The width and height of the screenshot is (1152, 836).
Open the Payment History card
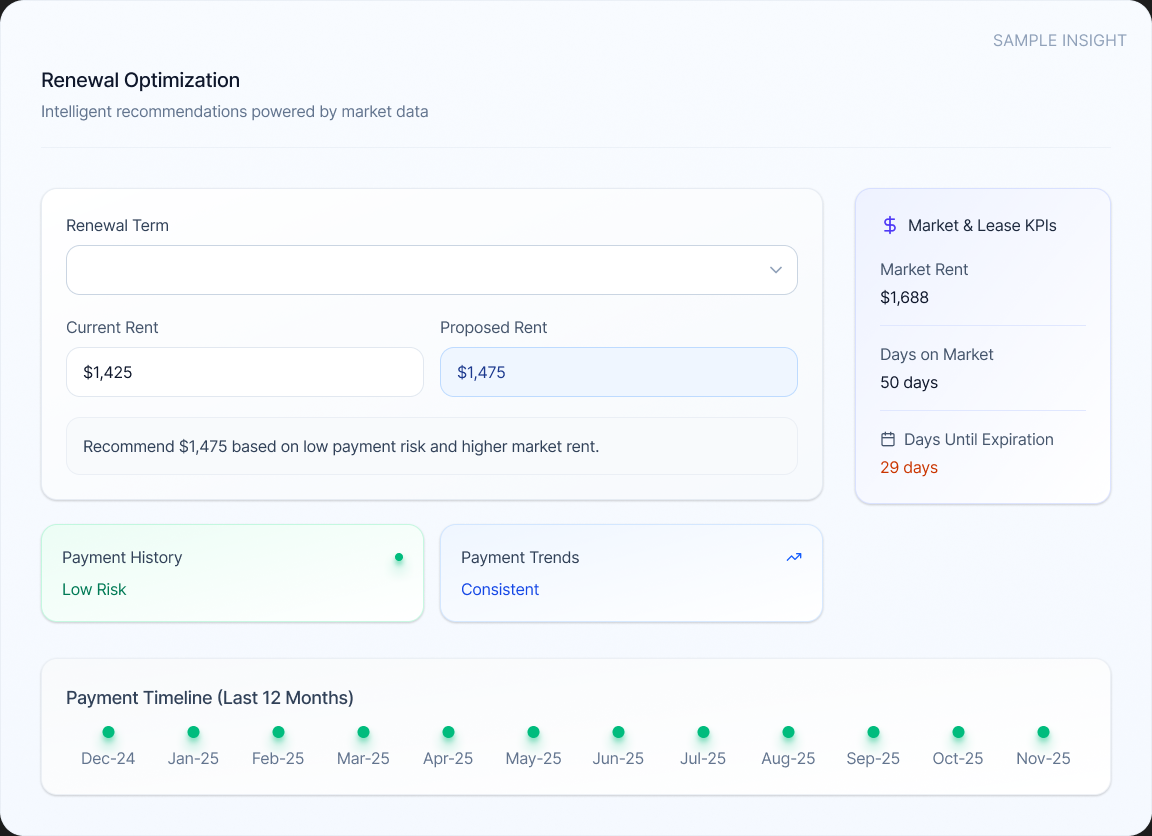click(x=232, y=573)
